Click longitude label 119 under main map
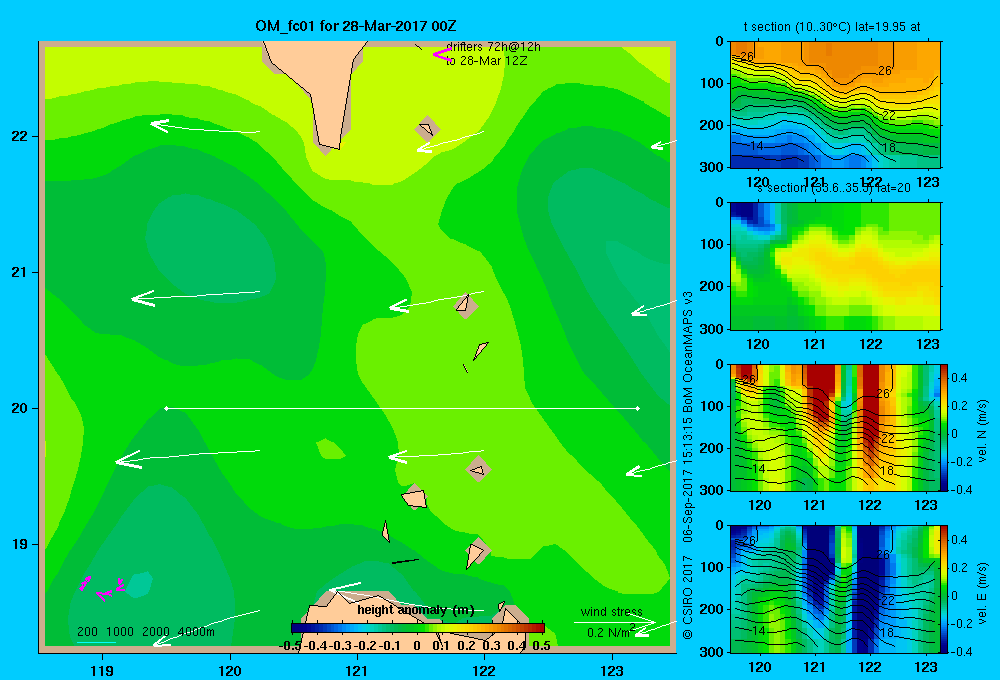This screenshot has height=680, width=1000. 102,670
